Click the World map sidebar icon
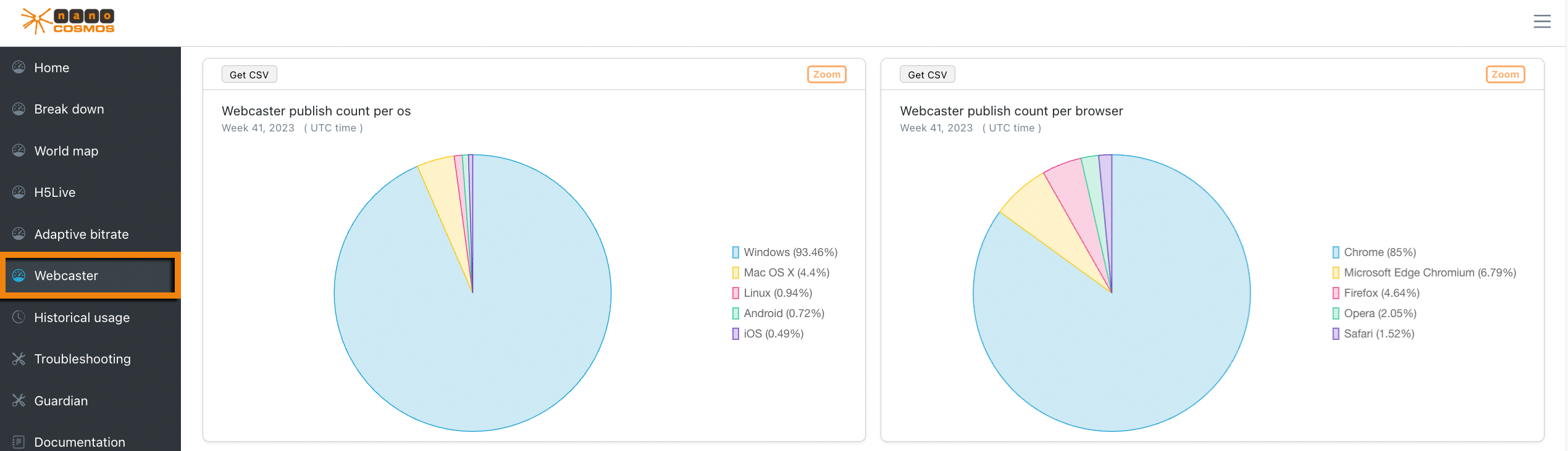The image size is (1568, 451). pos(19,151)
